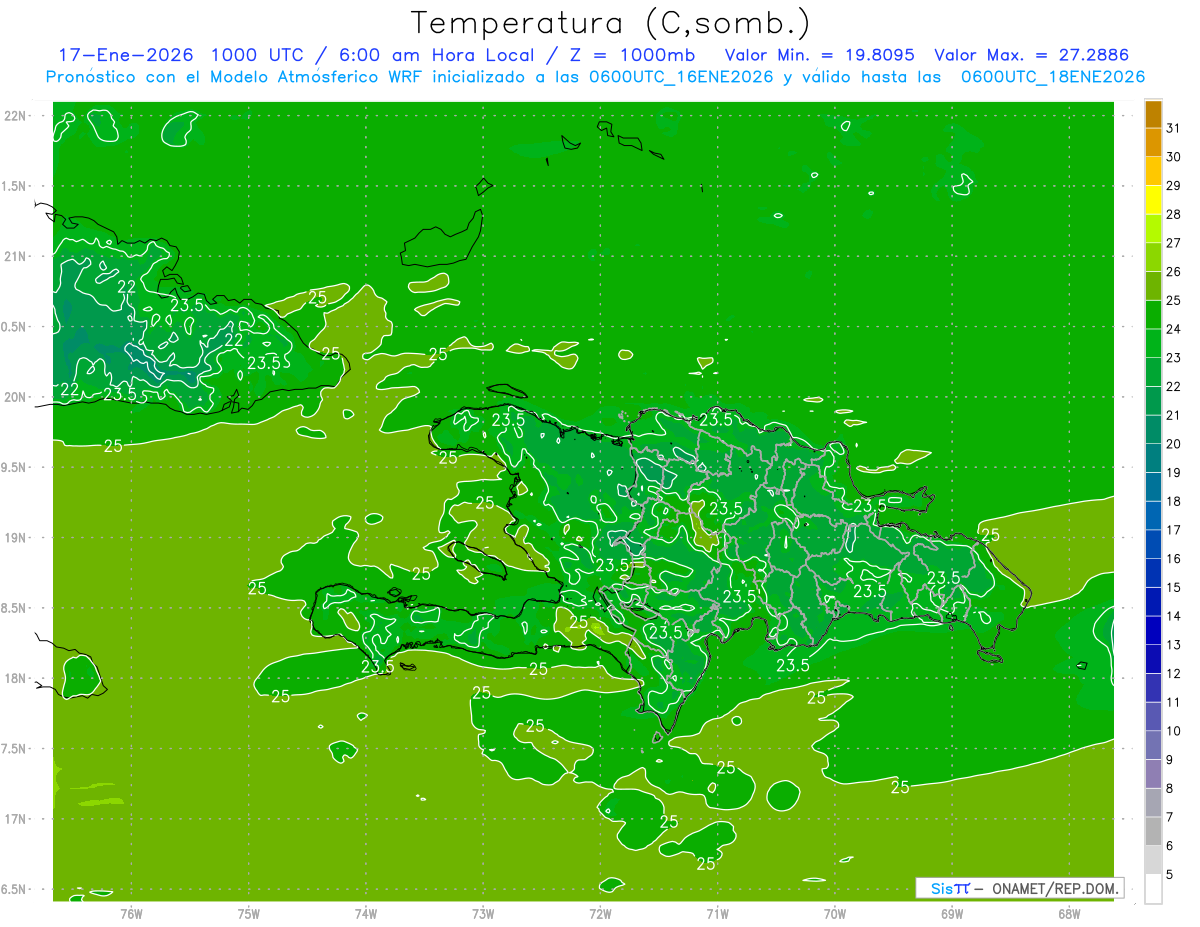Screen dimensions: 1200x927
Task: Click the "73W" longitude axis label
Action: (x=483, y=913)
